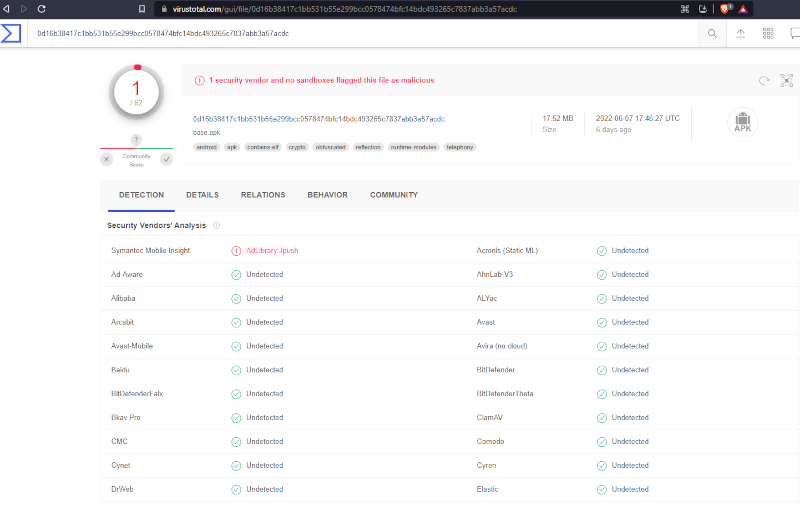Click the VirusTotal logo icon

click(x=12, y=33)
